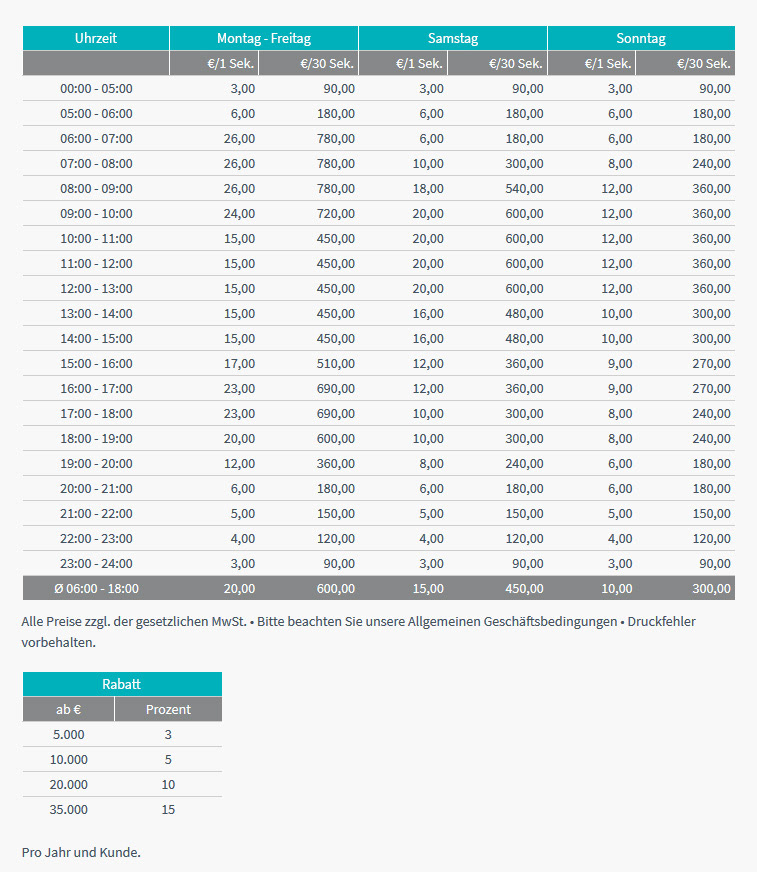The height and width of the screenshot is (872, 757).
Task: Click the 09:00 - 10:00 time slot
Action: click(96, 214)
